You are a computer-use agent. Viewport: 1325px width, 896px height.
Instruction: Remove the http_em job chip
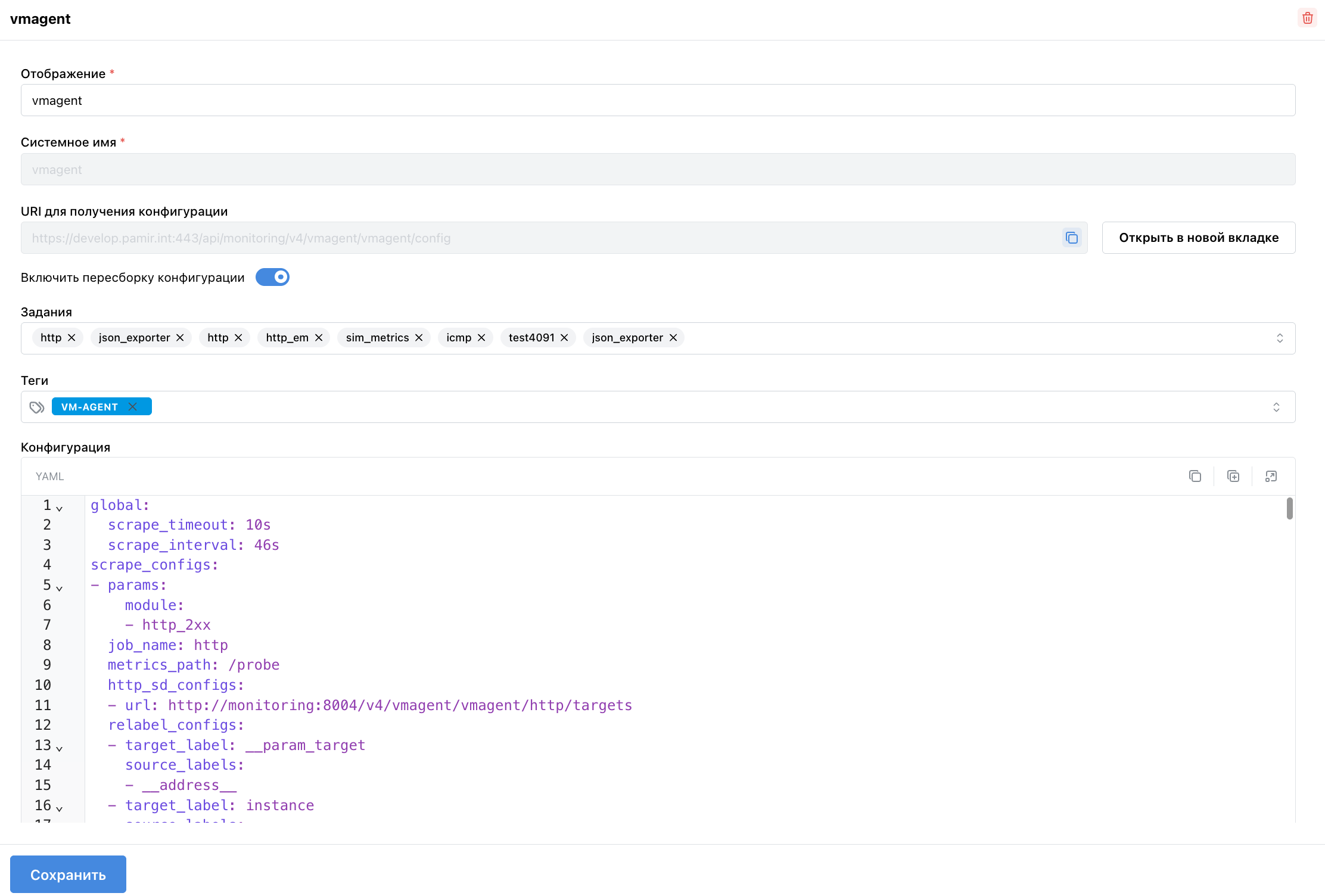pos(319,338)
